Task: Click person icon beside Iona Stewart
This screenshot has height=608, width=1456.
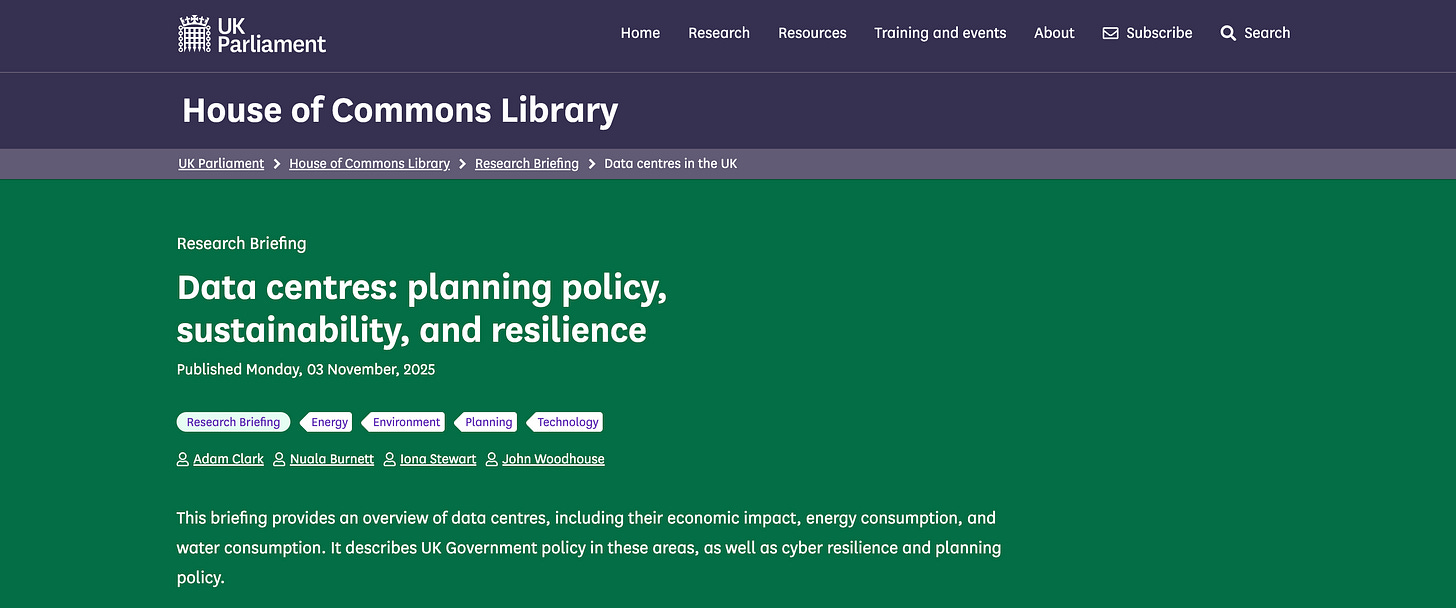Action: 389,459
